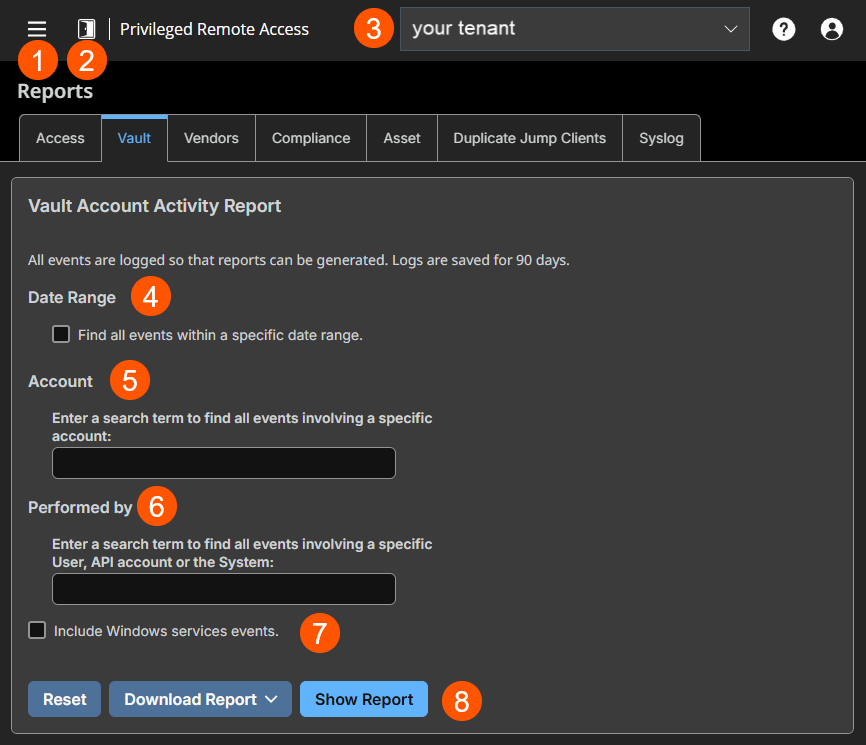The height and width of the screenshot is (745, 866).
Task: Click the Reset button
Action: (x=64, y=699)
